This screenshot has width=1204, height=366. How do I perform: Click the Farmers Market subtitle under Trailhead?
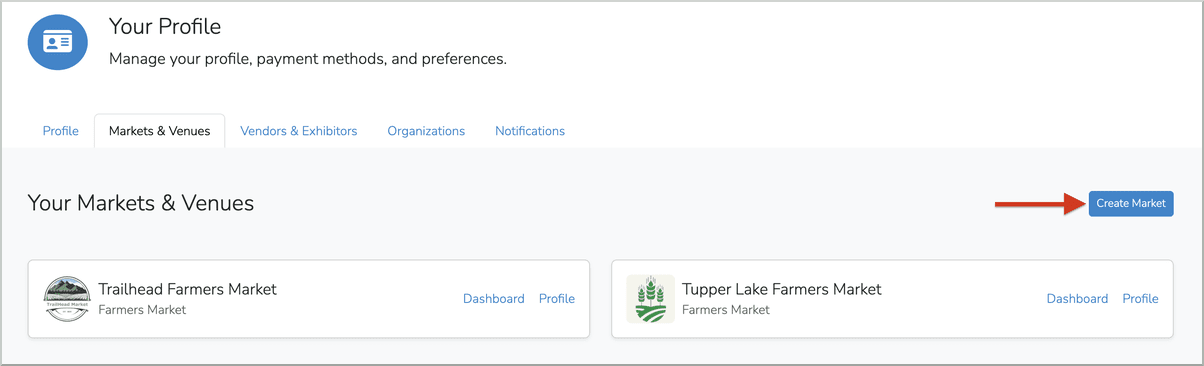point(142,310)
